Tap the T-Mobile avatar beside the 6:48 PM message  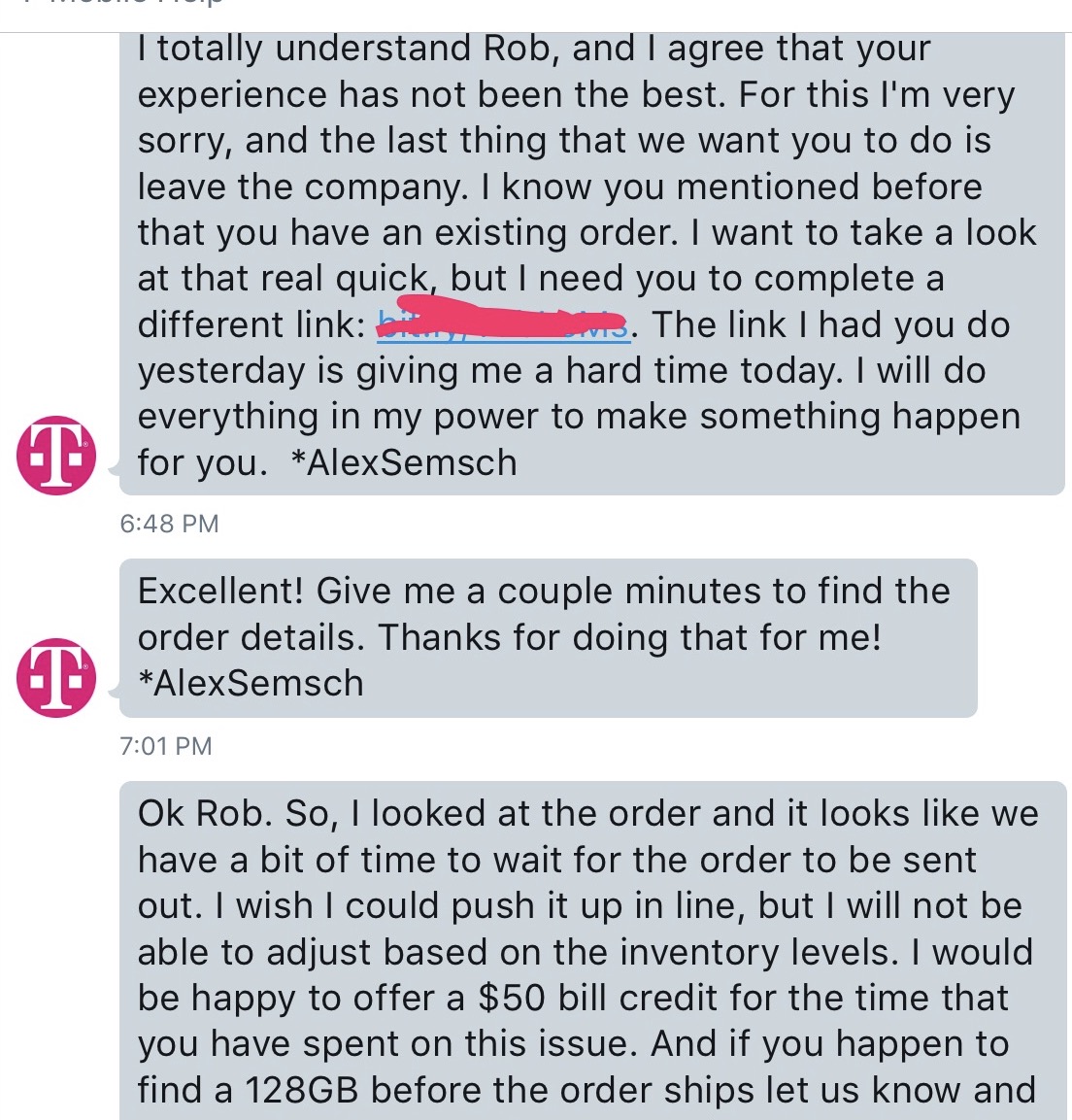tap(56, 455)
